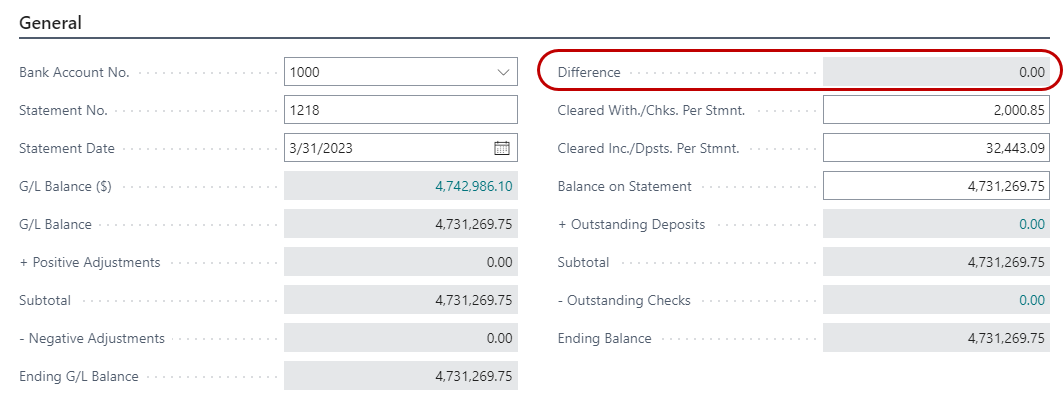The width and height of the screenshot is (1063, 401).
Task: Drill into the Outstanding Checks amount
Action: point(1031,300)
